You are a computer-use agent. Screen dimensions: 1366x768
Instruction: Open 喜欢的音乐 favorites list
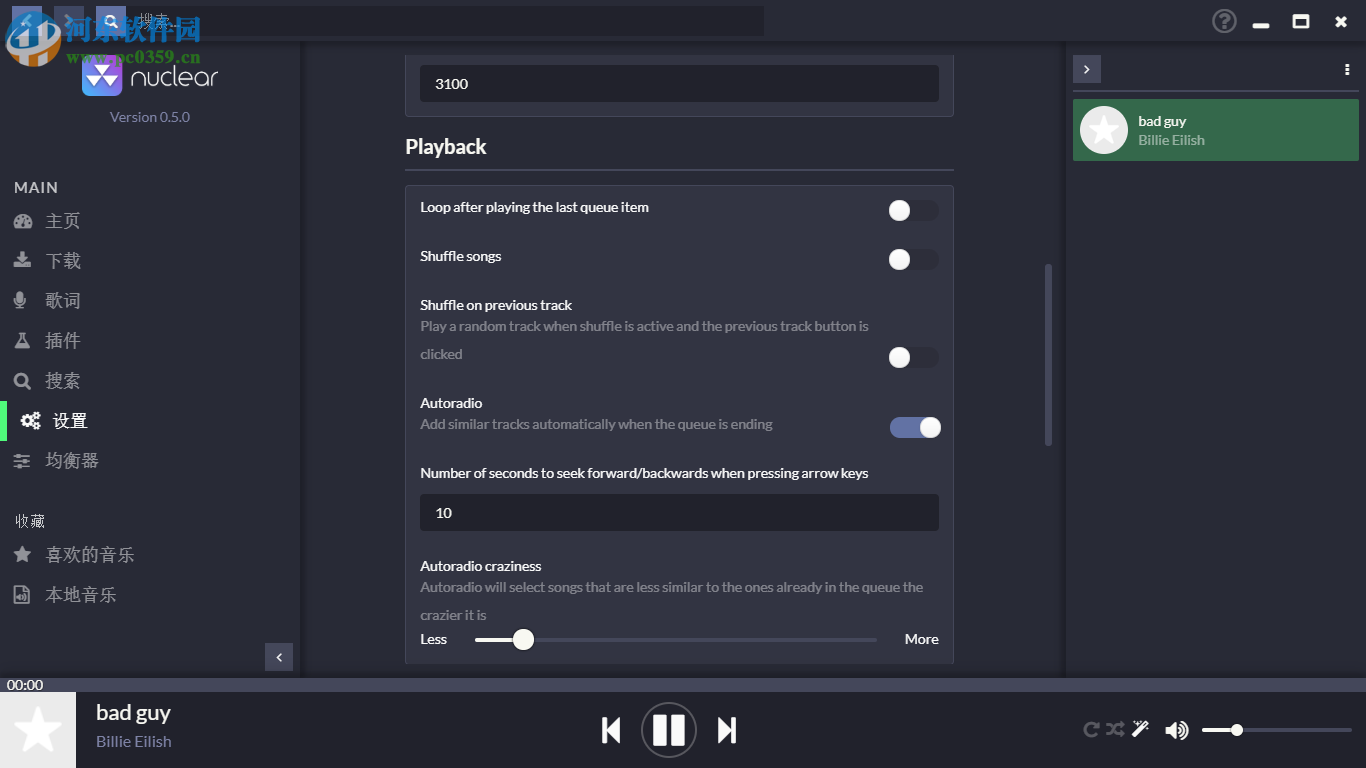point(150,555)
